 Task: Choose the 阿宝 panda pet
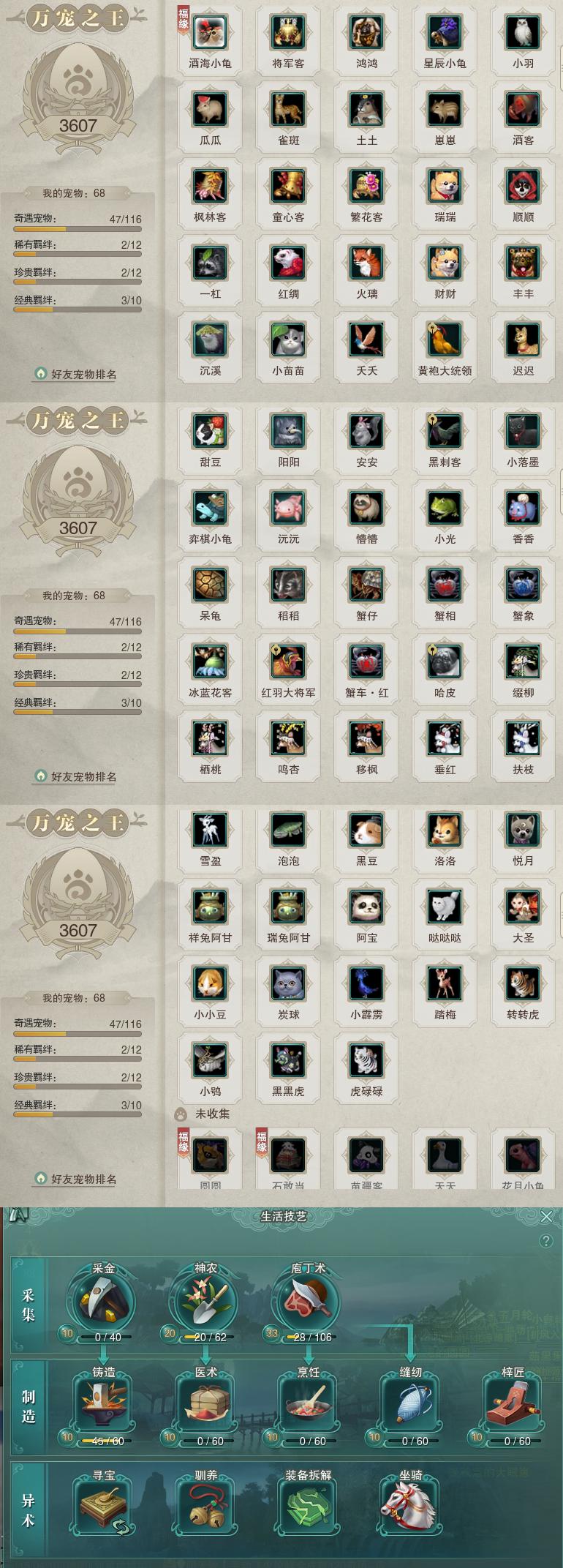(x=366, y=907)
